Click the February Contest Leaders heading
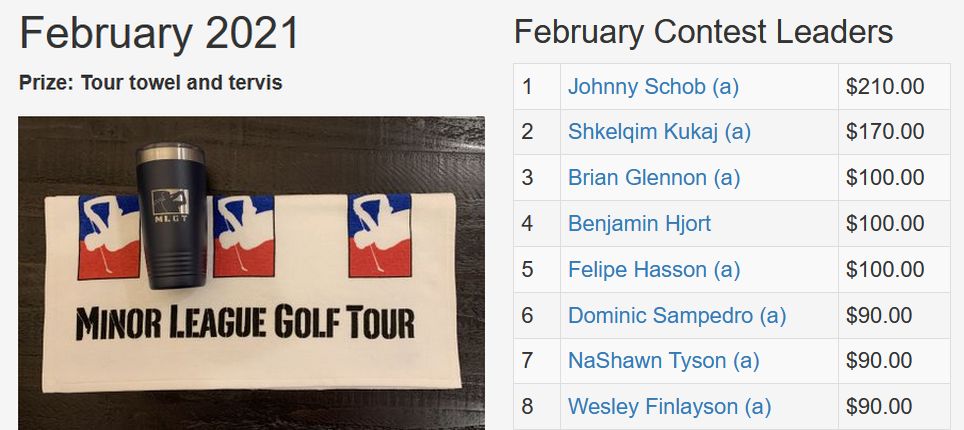 (703, 32)
